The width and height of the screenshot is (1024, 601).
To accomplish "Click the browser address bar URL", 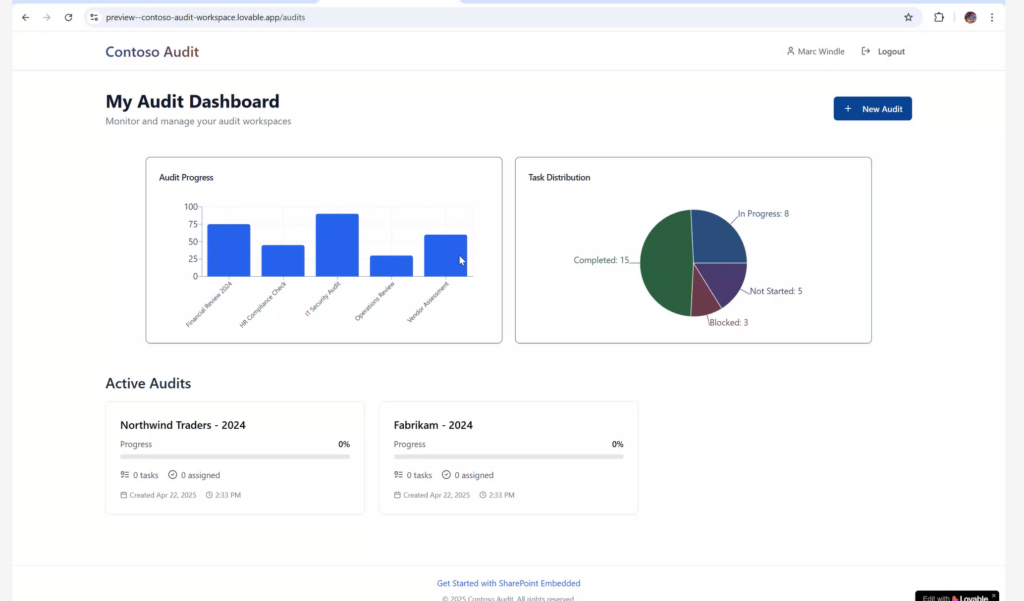I will [x=205, y=18].
